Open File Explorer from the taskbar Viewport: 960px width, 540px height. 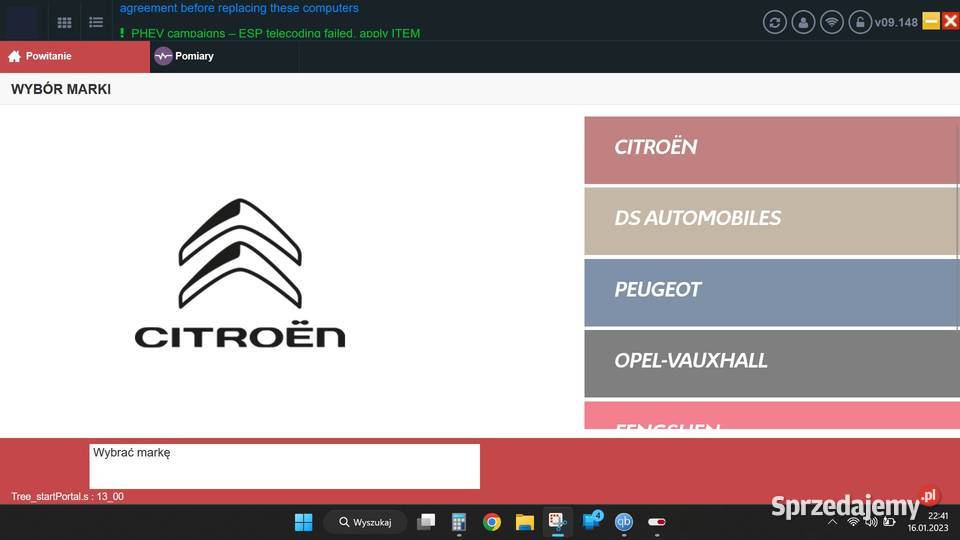click(x=525, y=522)
